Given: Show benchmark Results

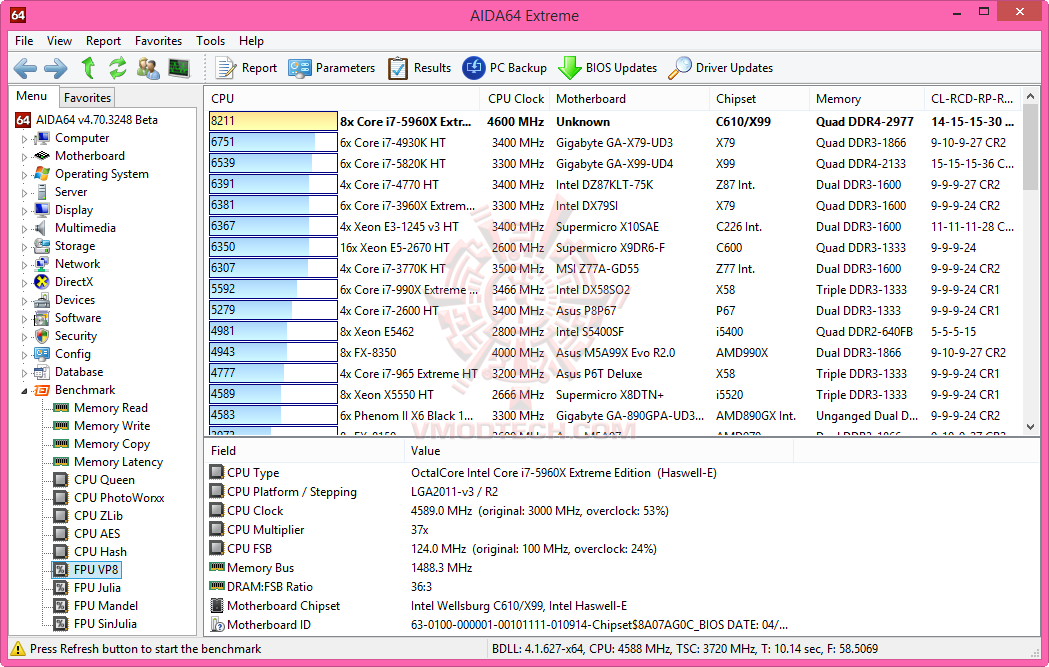Looking at the screenshot, I should pos(419,68).
